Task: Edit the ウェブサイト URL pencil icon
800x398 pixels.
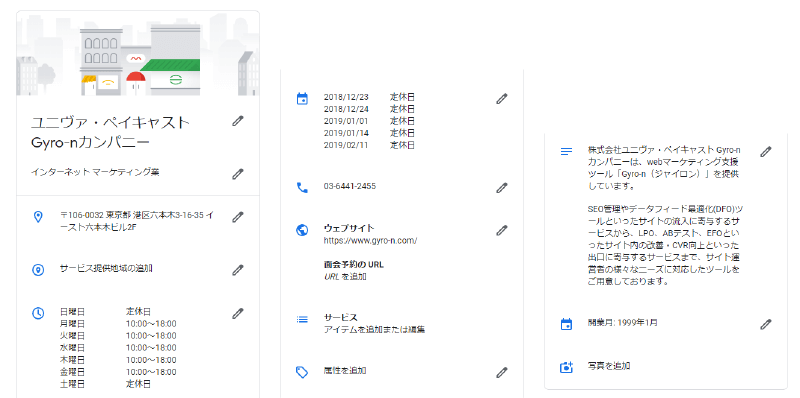Action: 502,230
